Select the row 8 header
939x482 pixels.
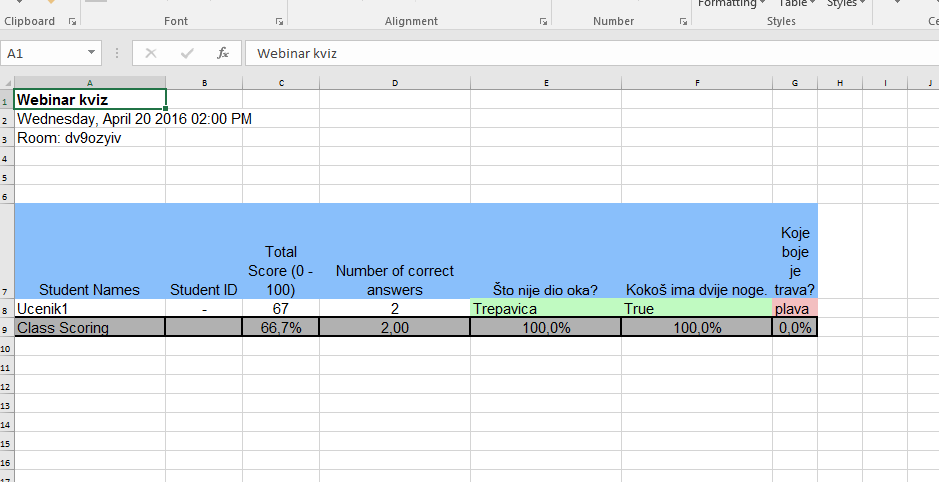[6, 309]
